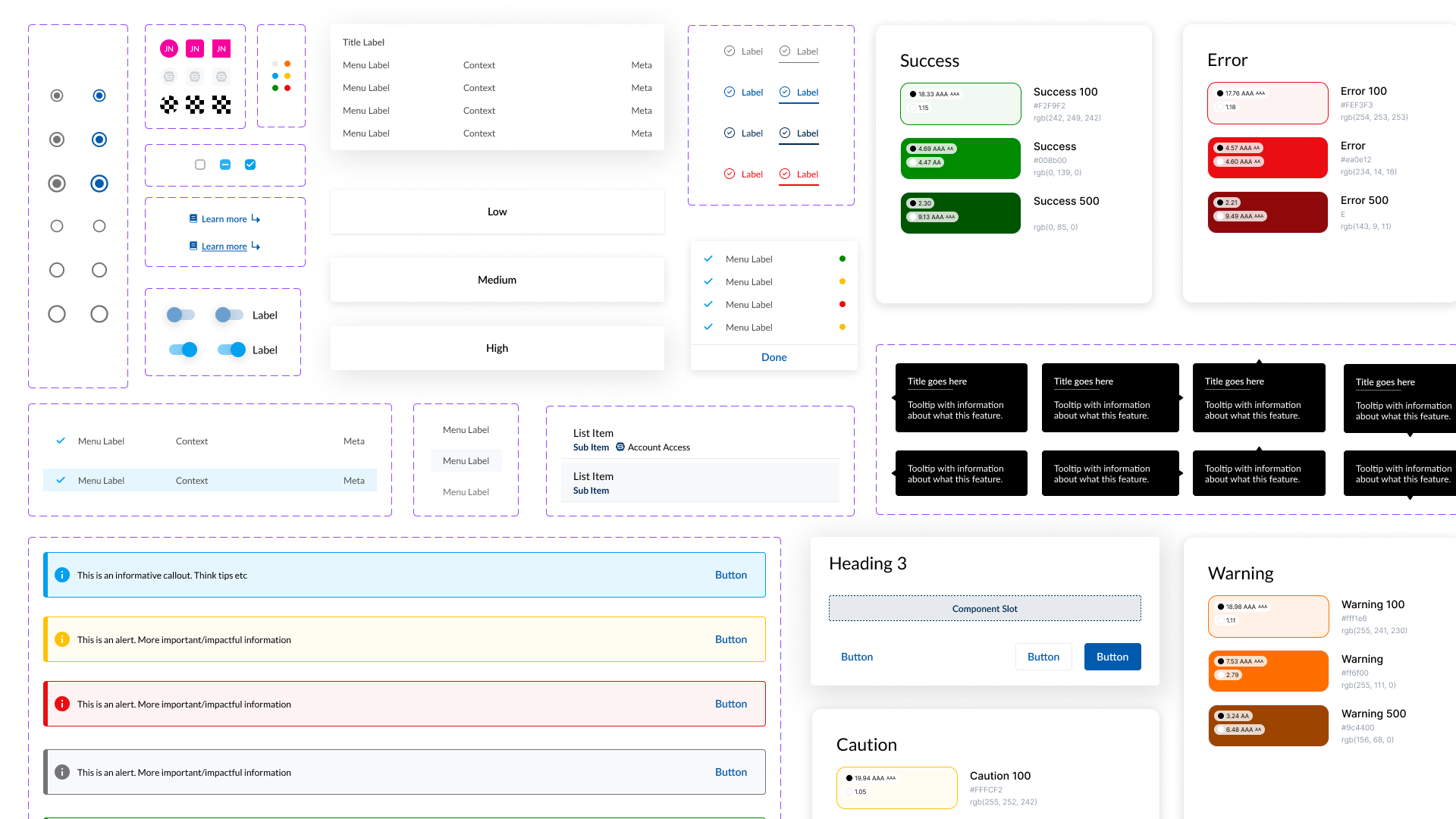The width and height of the screenshot is (1456, 819).
Task: Turn on the disabled toggle next to Label
Action: click(229, 315)
